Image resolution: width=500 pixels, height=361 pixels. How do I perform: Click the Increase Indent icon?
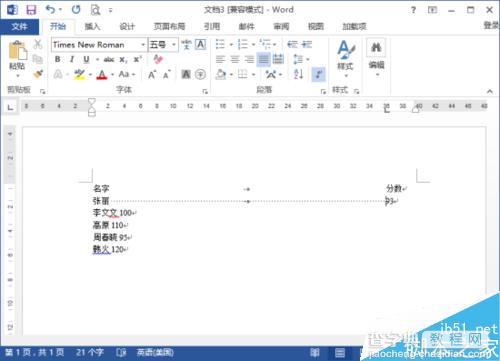(307, 44)
